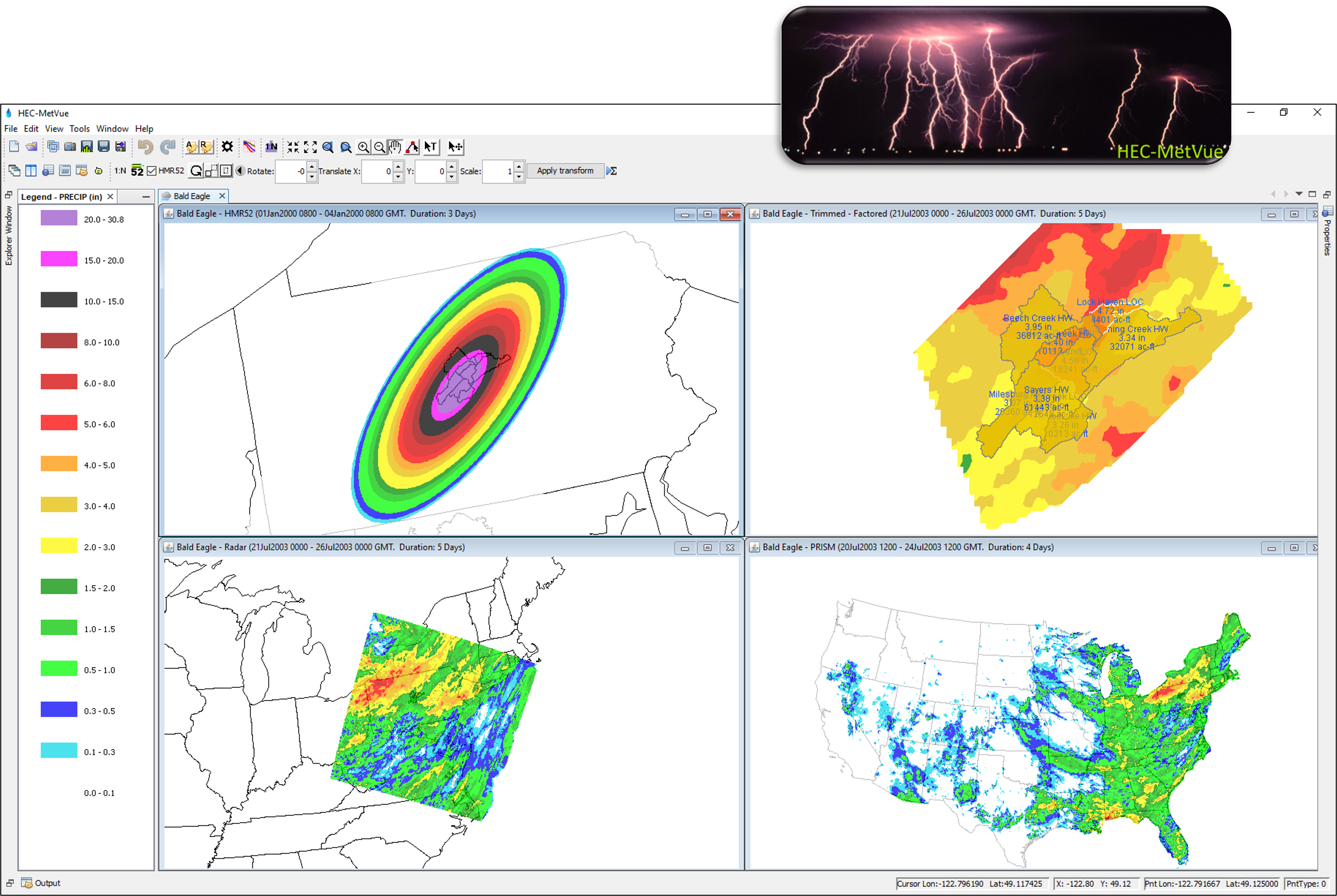
Task: Click the colored curves plot icon
Action: 249,147
